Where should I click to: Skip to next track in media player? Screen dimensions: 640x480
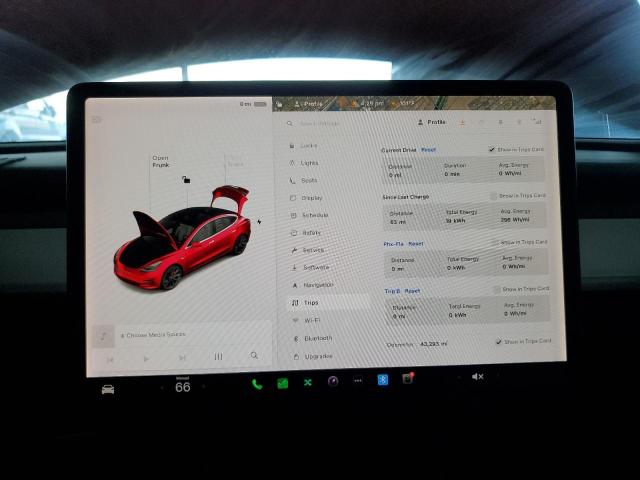point(182,358)
